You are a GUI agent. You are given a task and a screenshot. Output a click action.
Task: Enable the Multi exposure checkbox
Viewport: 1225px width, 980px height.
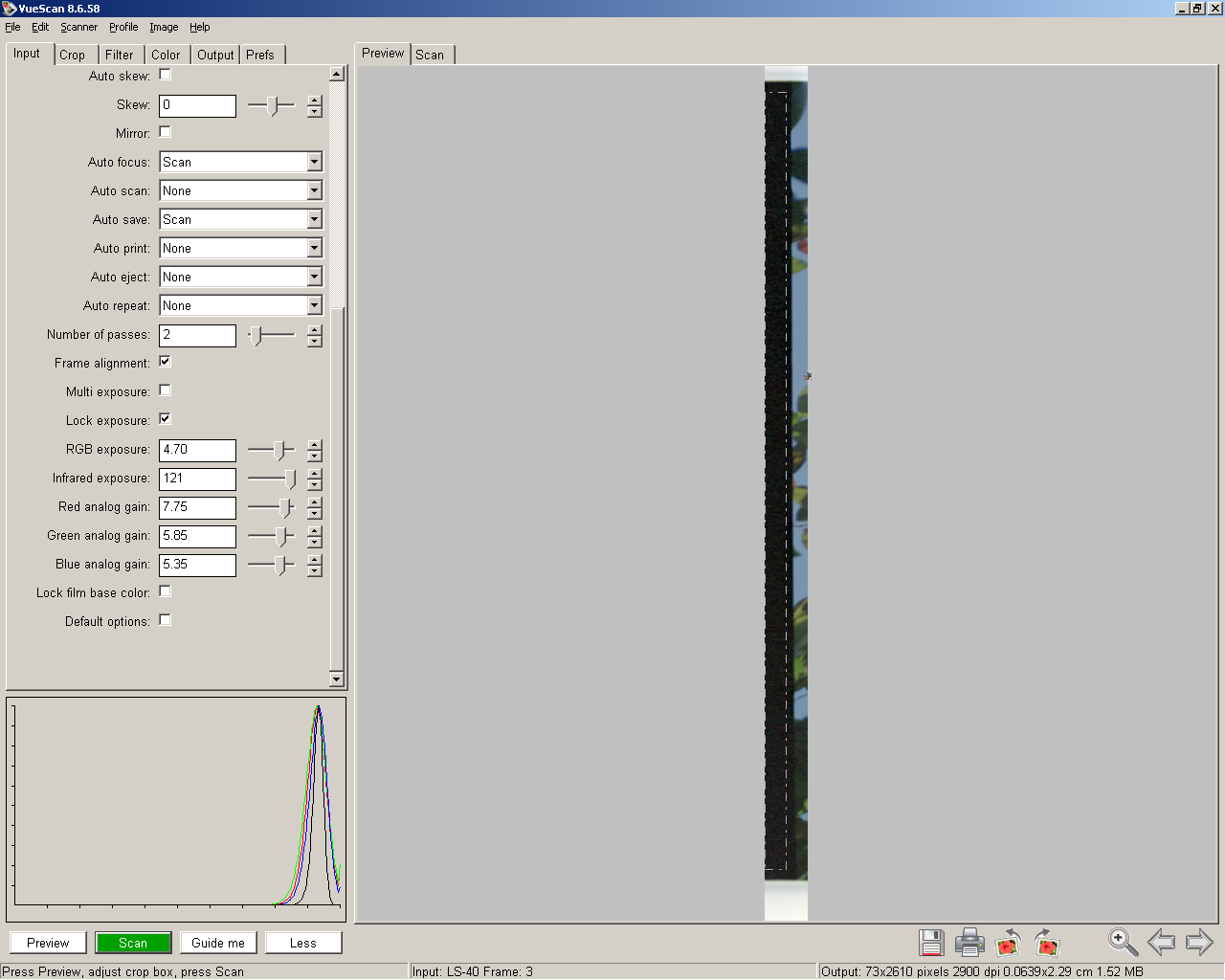tap(165, 390)
